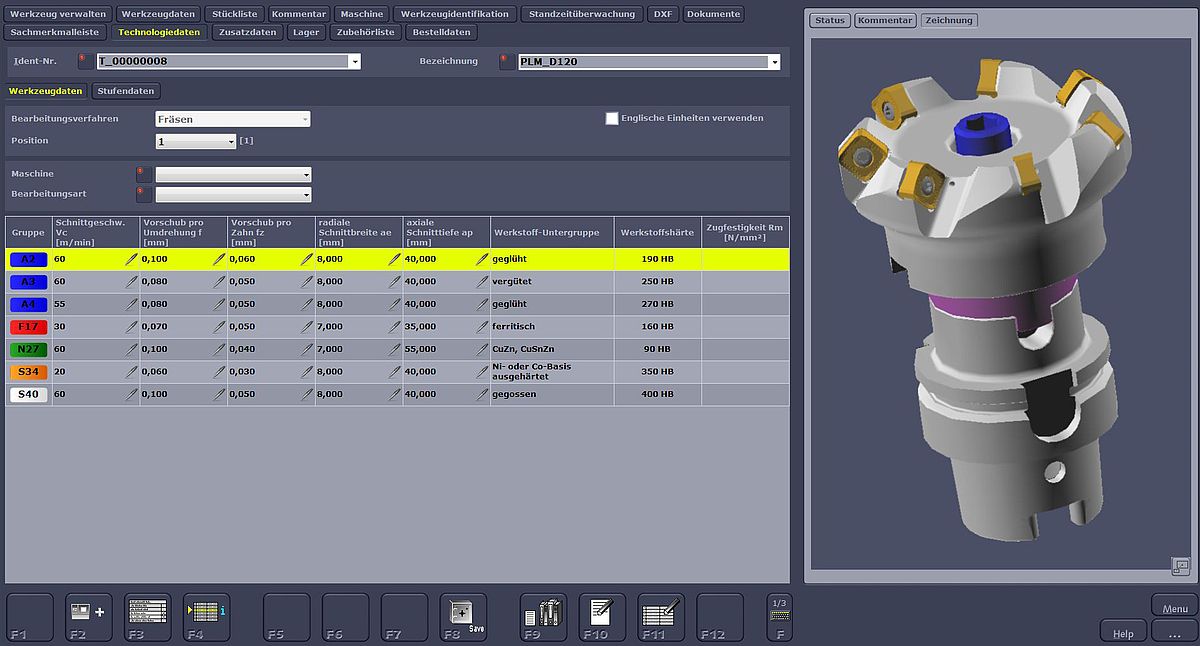Expand the Maschine dropdown

click(x=233, y=174)
